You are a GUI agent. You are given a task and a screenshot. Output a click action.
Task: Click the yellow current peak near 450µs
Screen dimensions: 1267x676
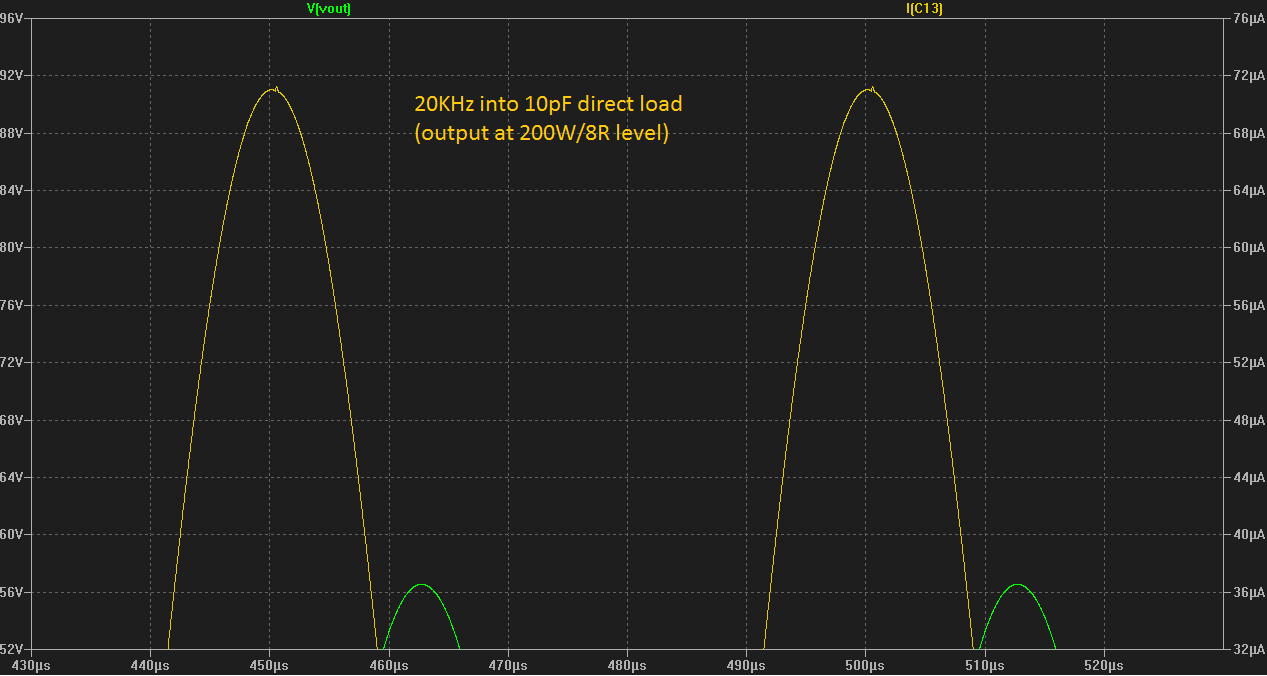(272, 89)
